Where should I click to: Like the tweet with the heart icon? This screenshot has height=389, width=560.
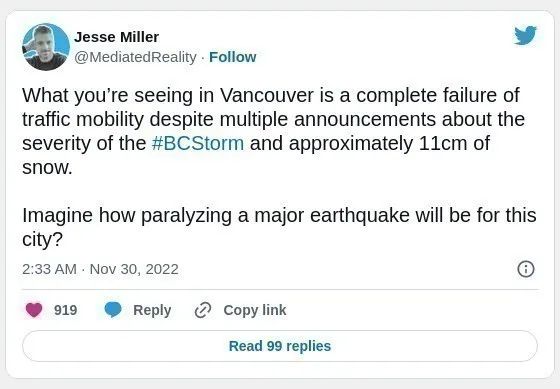[34, 310]
